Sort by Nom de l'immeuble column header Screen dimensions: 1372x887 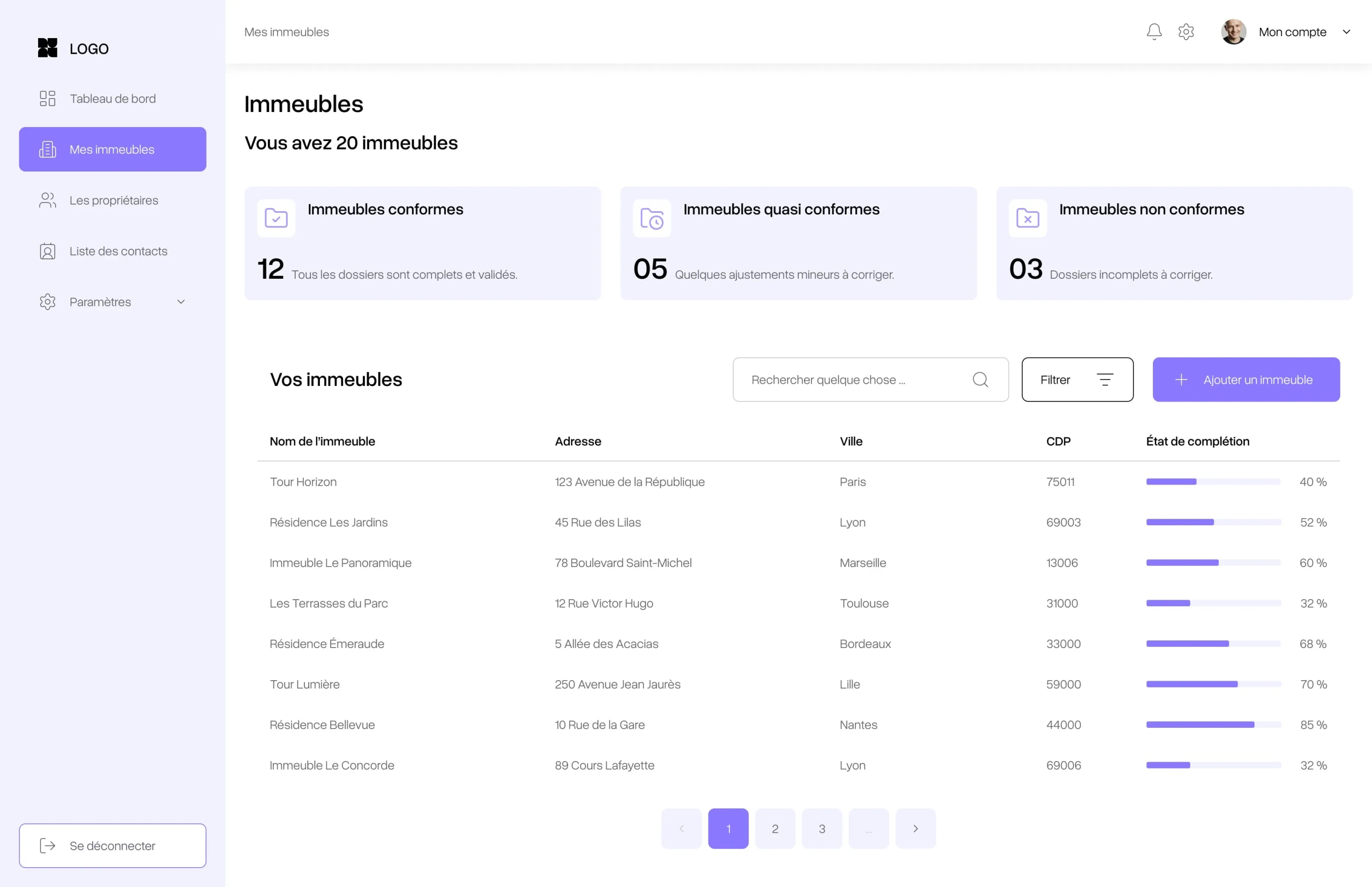[x=322, y=441]
